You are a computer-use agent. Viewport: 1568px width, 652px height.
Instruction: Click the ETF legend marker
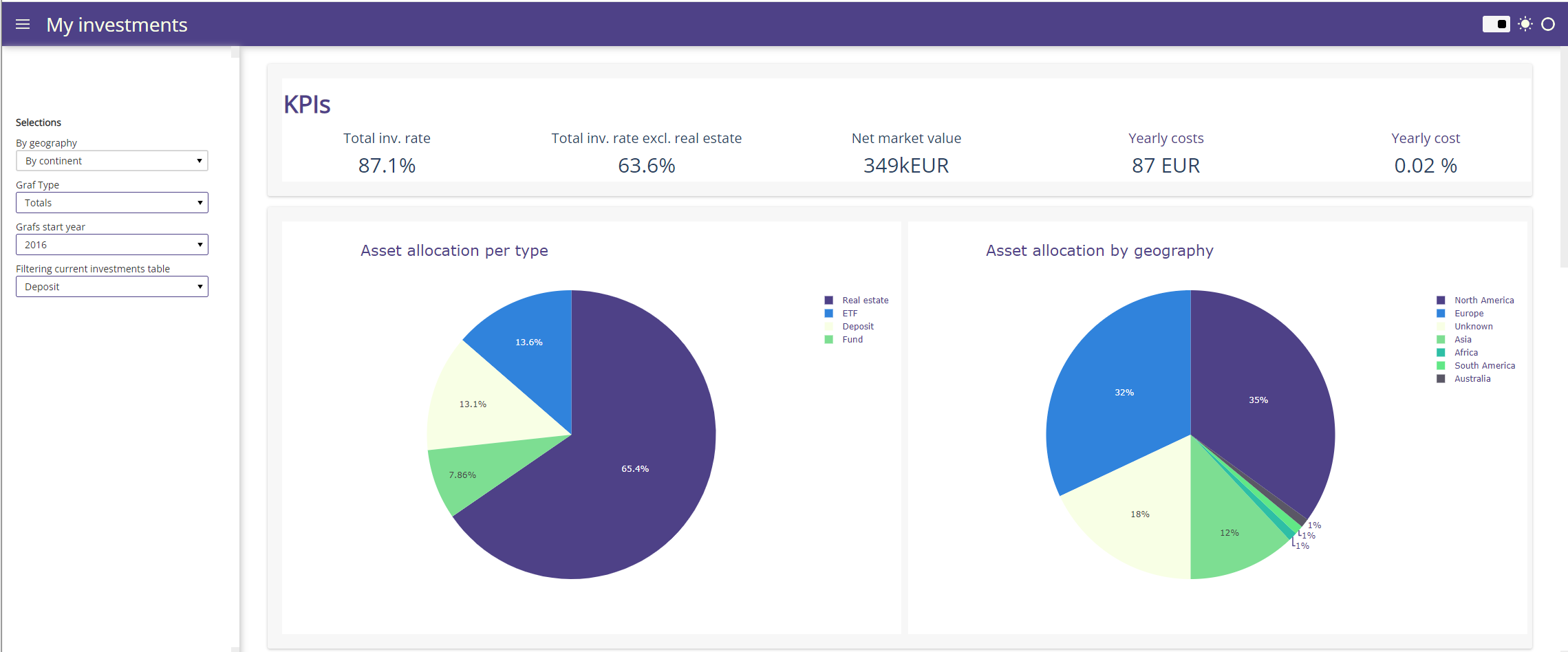pyautogui.click(x=828, y=313)
